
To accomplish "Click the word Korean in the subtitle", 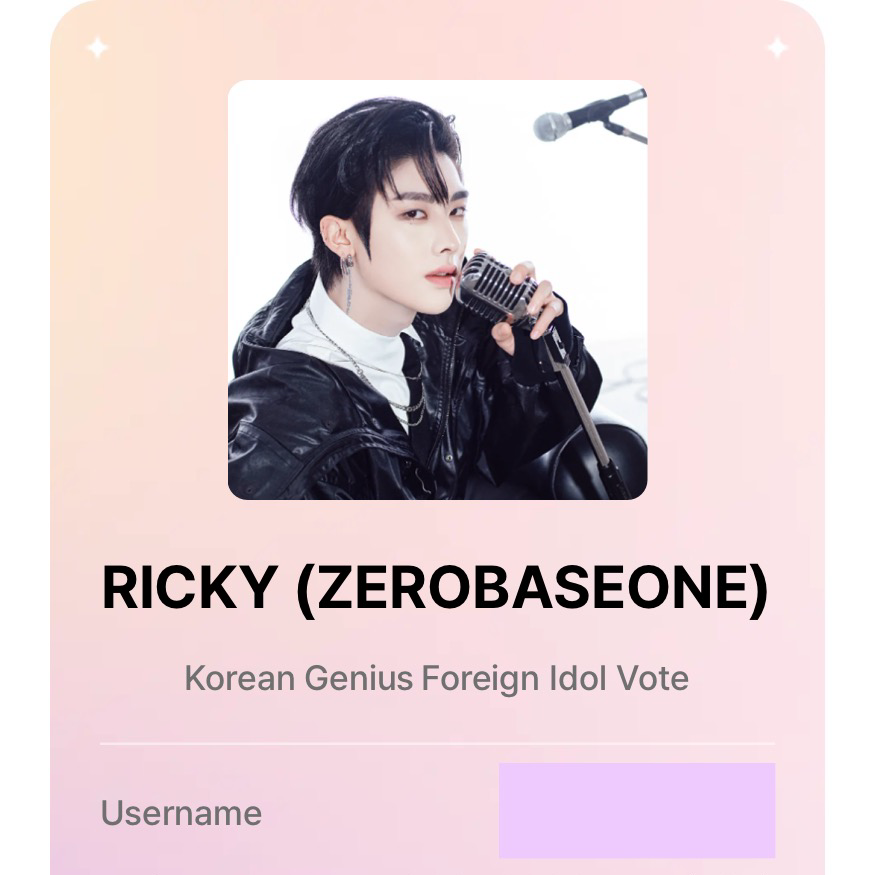I will click(x=240, y=678).
